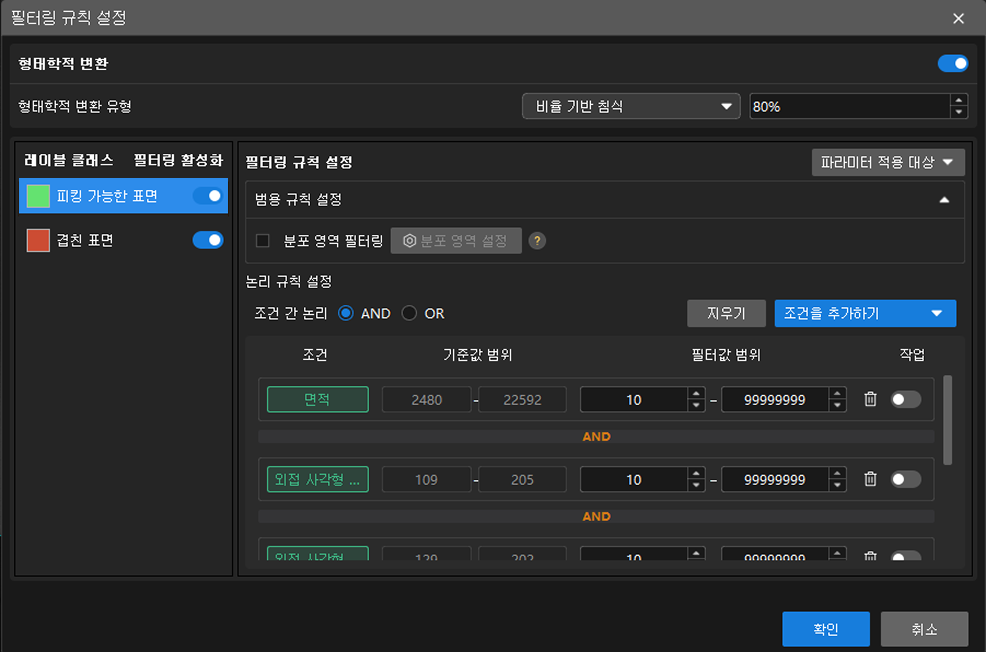Select the 겹친 표면 label row
Image resolution: width=986 pixels, height=652 pixels.
123,240
